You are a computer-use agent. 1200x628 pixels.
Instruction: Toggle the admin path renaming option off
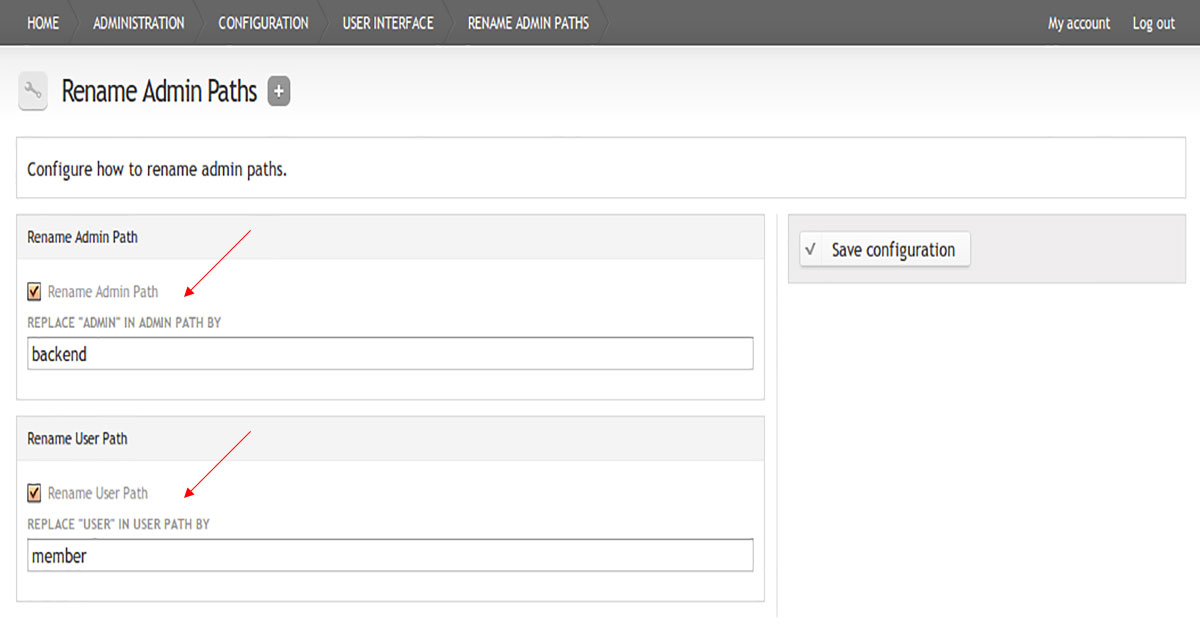(x=35, y=291)
